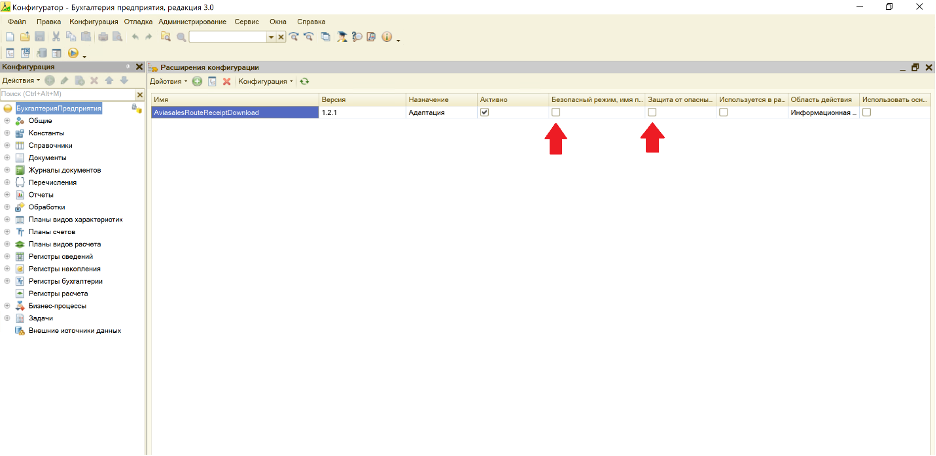Open the Файл menu

tap(16, 21)
